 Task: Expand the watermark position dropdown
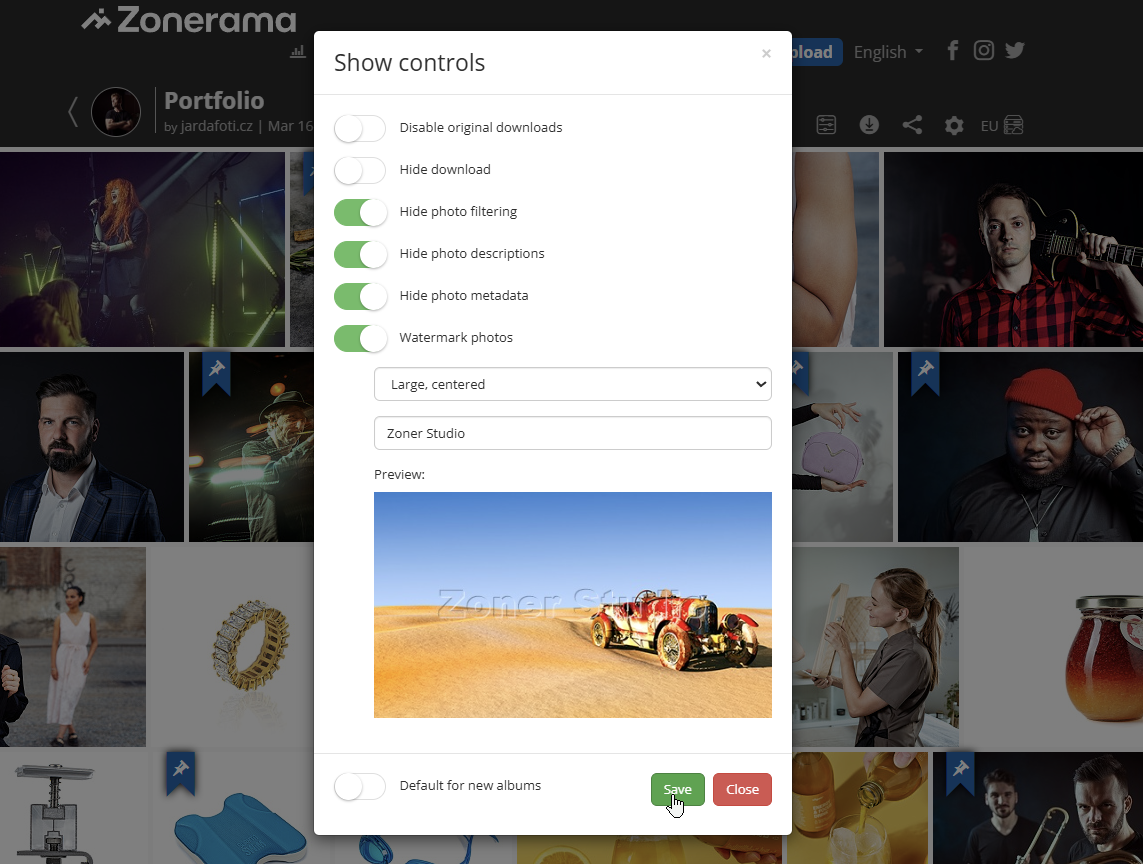point(572,384)
